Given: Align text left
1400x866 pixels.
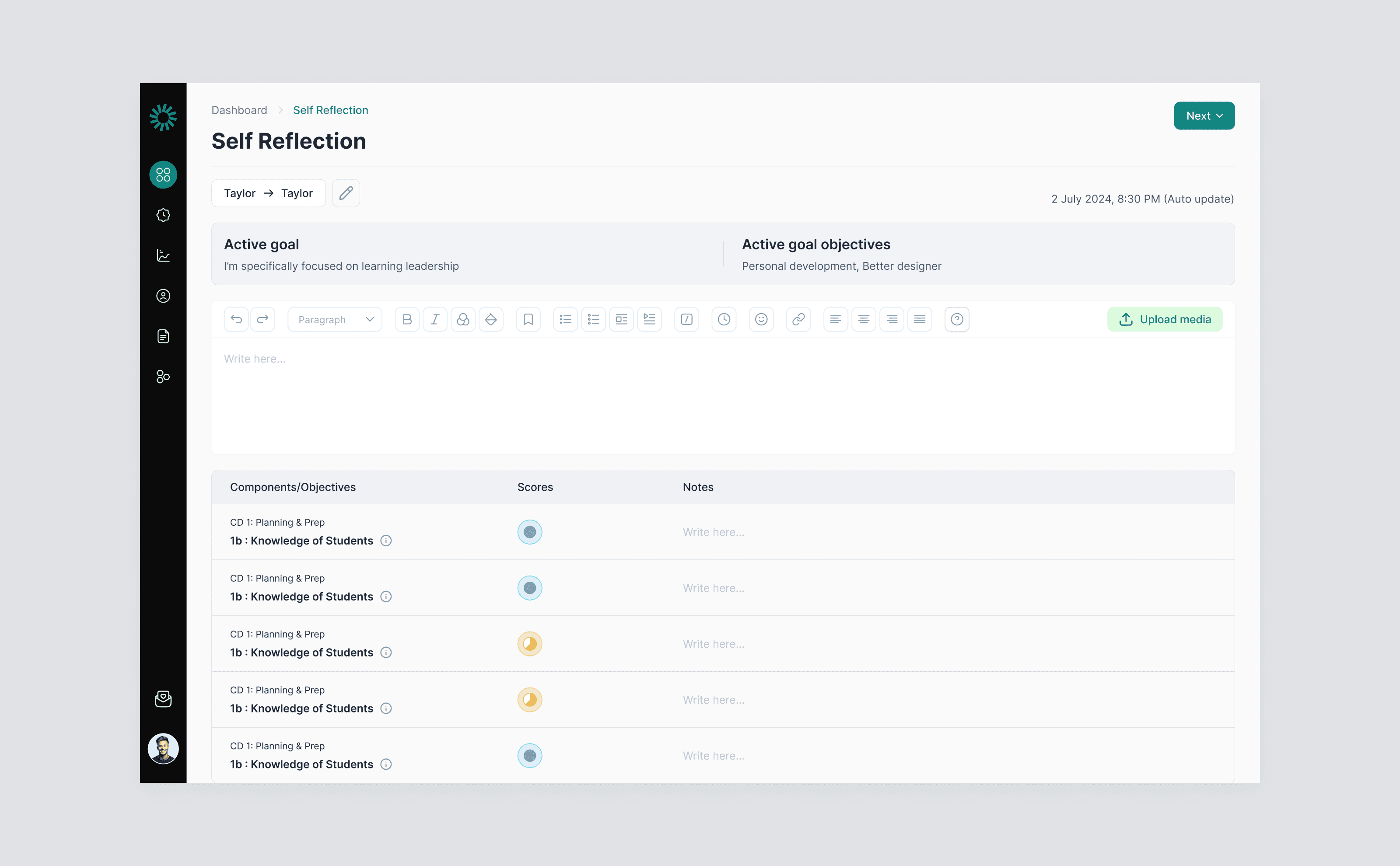Looking at the screenshot, I should (x=836, y=319).
